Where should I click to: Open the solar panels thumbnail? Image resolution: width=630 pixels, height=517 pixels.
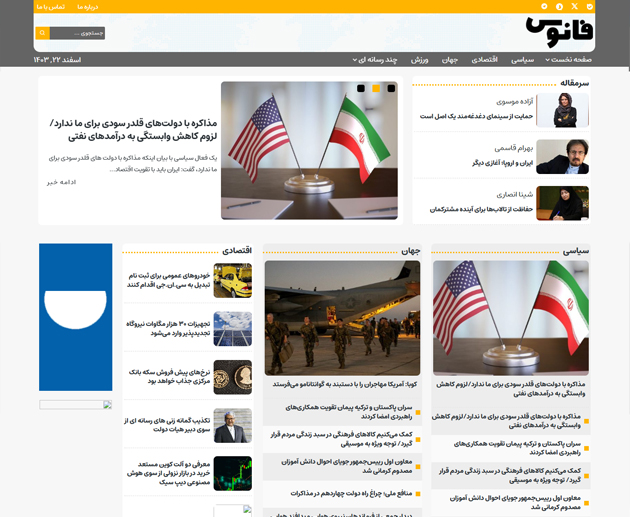click(x=233, y=329)
